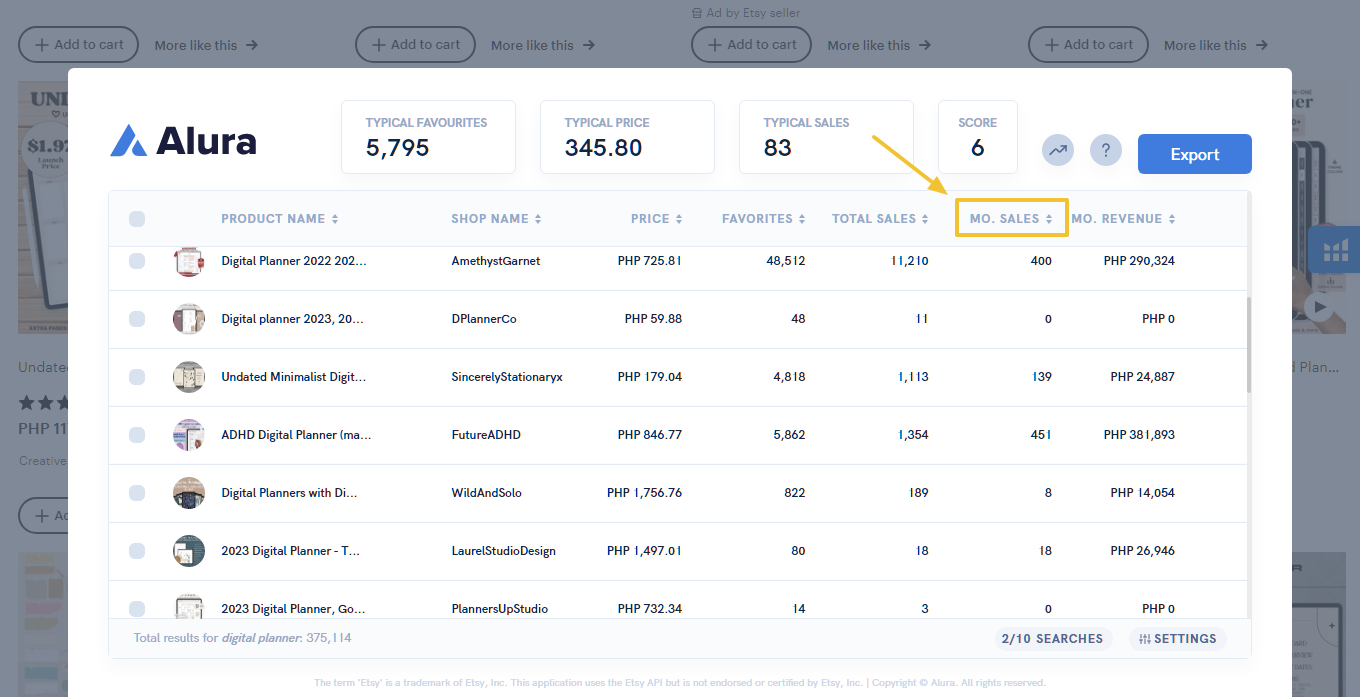This screenshot has height=697, width=1360.
Task: Click the Typical Sales stat card
Action: point(826,137)
